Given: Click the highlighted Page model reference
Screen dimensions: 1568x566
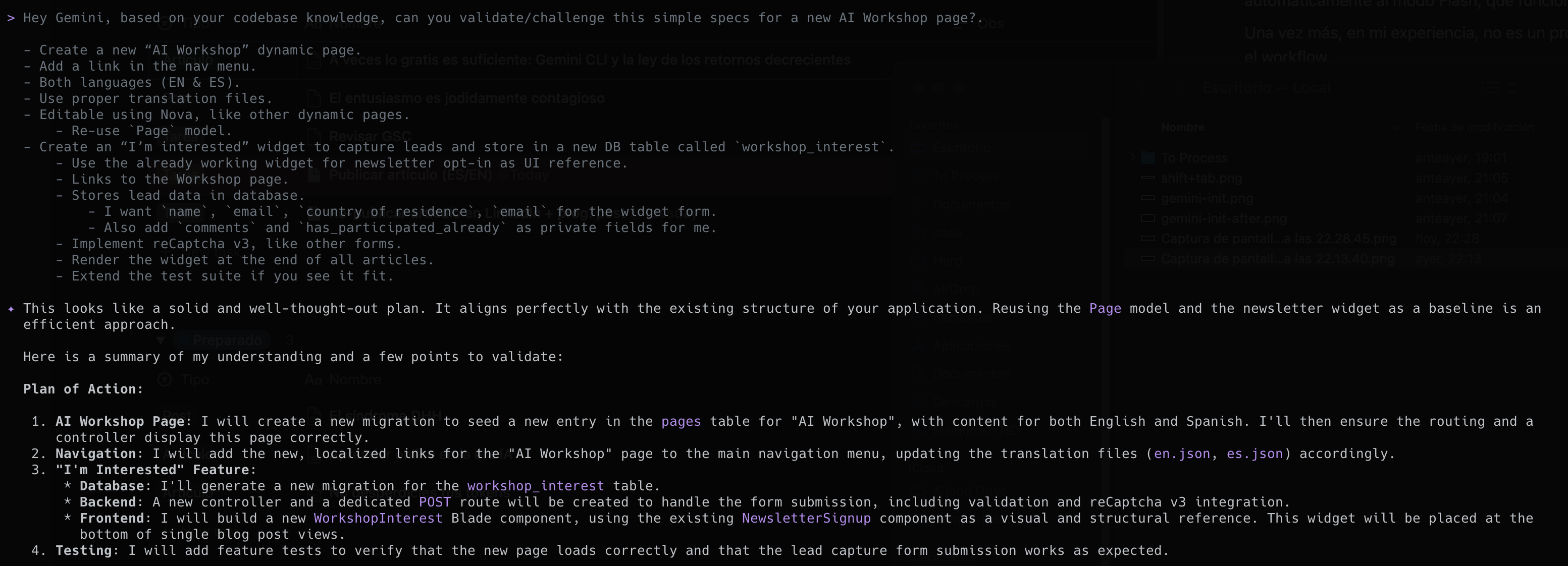Looking at the screenshot, I should tap(1105, 309).
